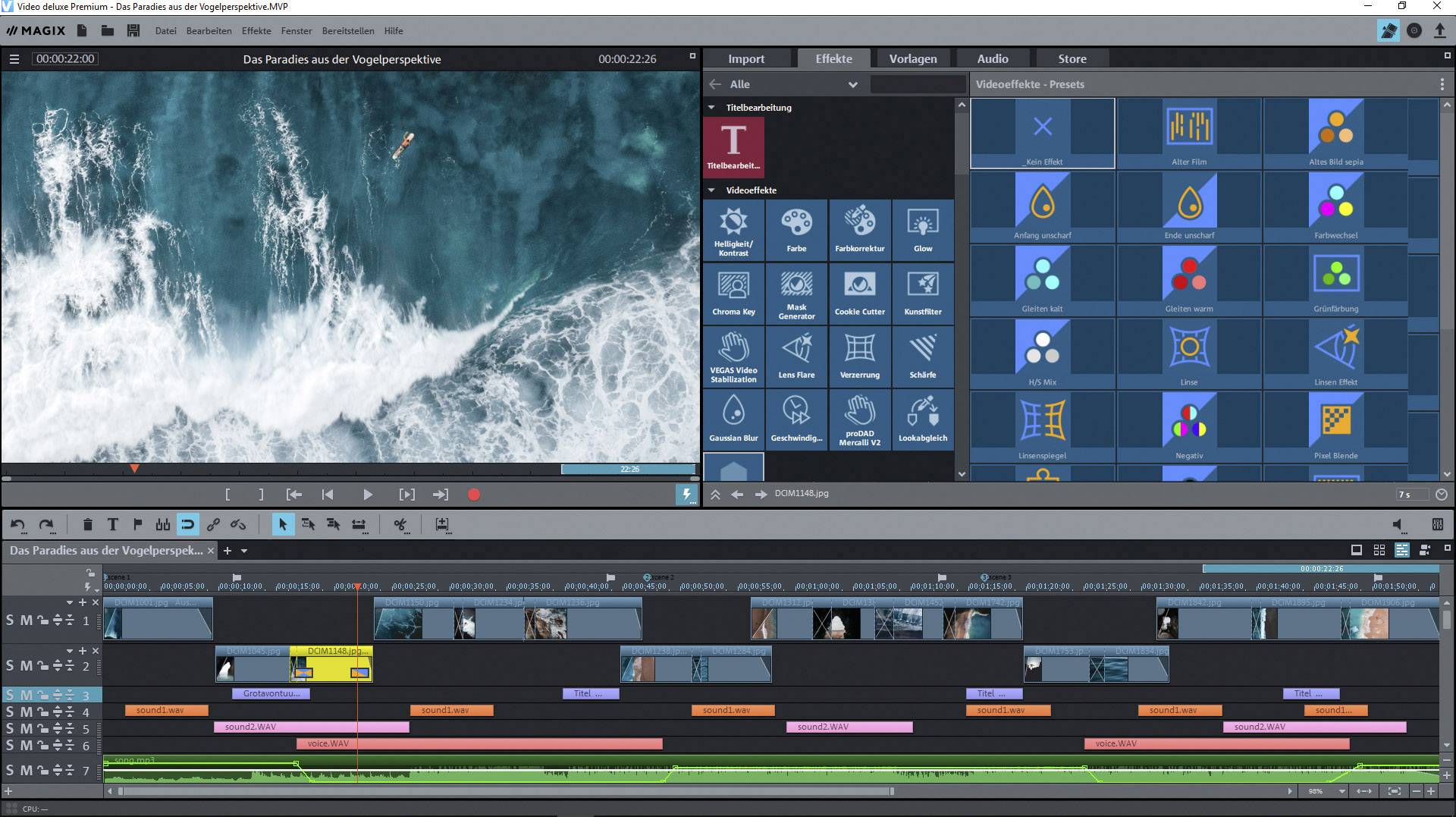The image size is (1456, 817).
Task: Jump to beginning of range
Action: pyautogui.click(x=293, y=495)
